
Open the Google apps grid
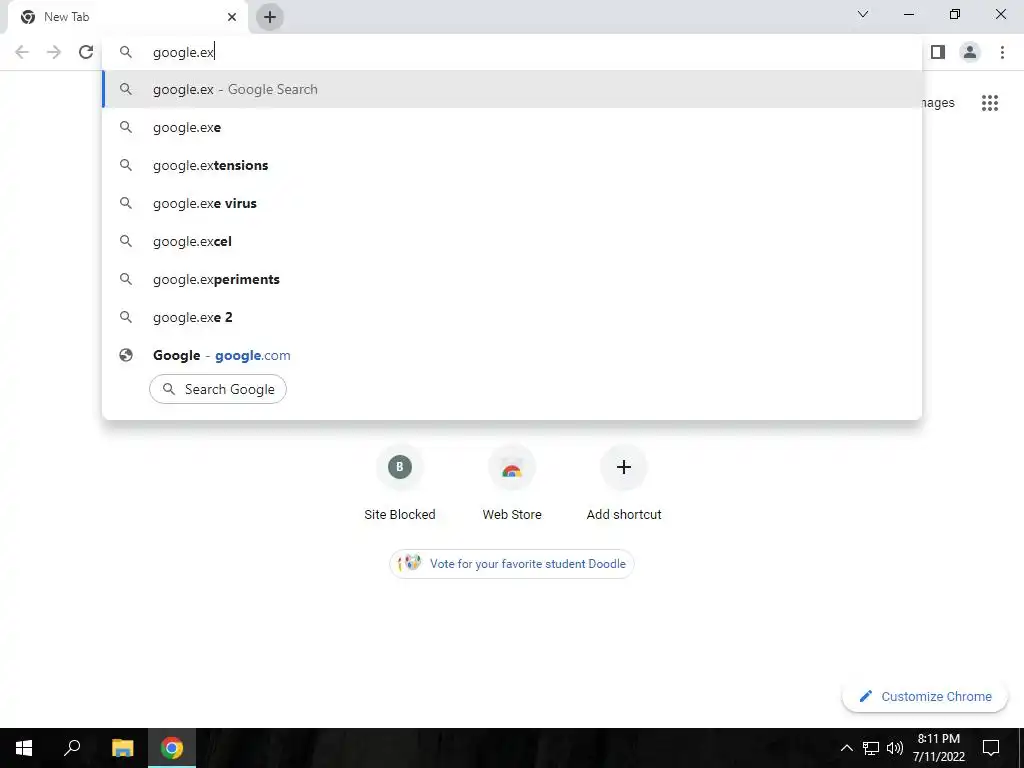(990, 103)
